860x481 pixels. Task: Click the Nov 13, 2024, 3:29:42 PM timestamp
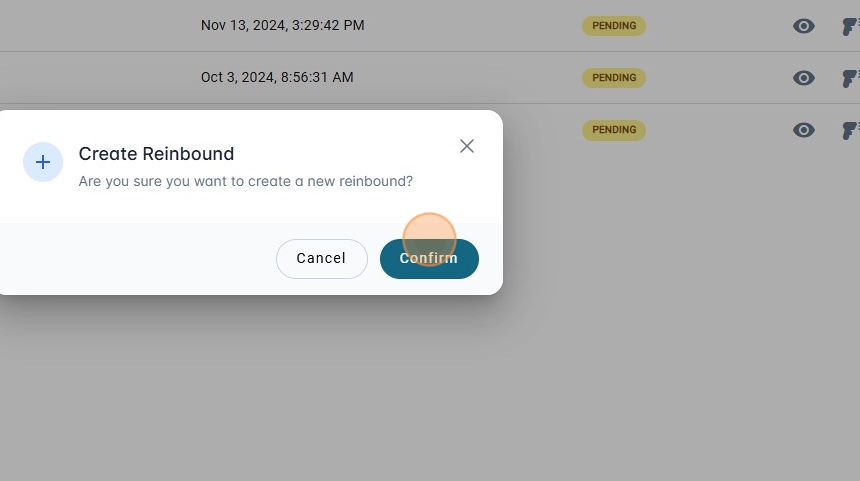tap(282, 25)
